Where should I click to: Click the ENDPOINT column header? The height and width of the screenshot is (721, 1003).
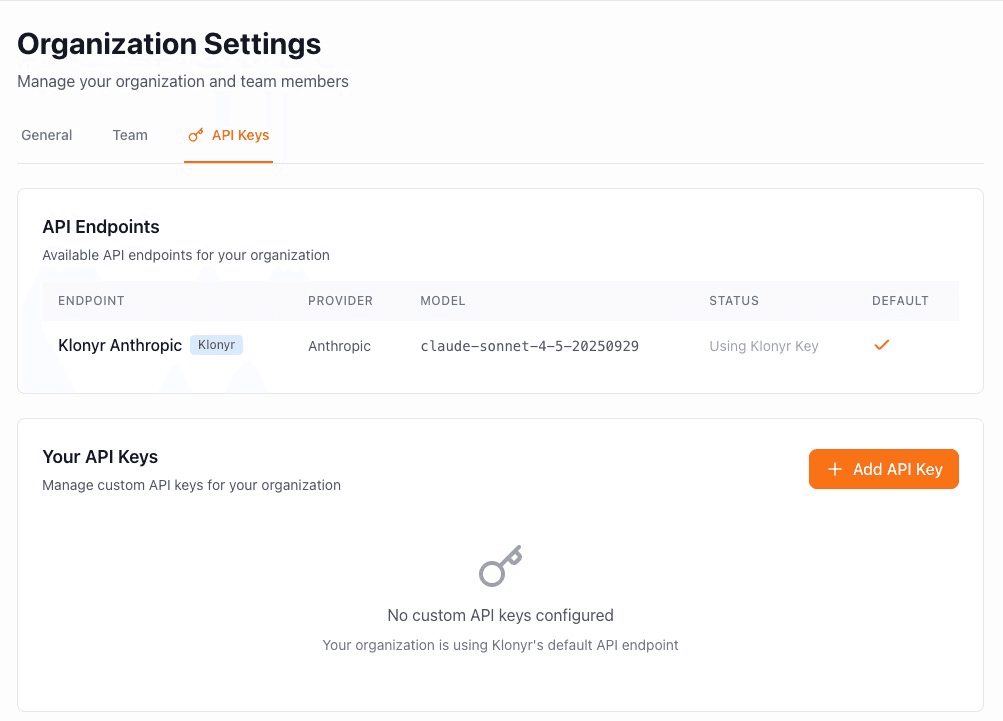[91, 300]
